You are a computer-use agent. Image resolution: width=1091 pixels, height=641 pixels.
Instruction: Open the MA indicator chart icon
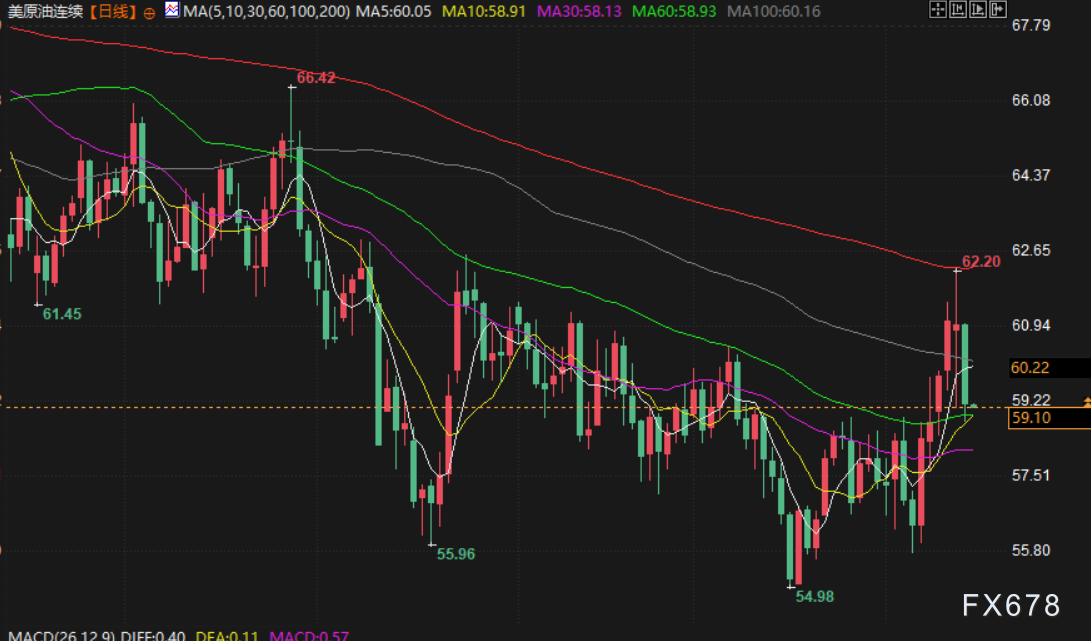point(172,11)
